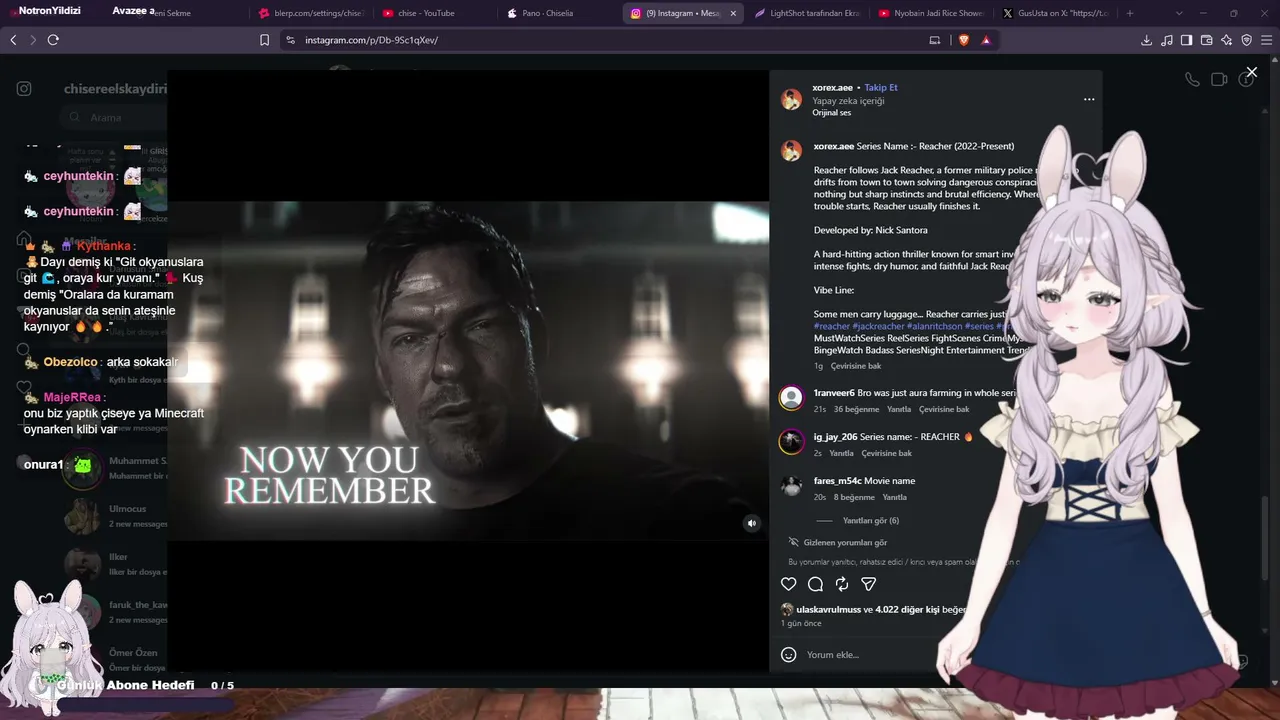This screenshot has height=720, width=1280.
Task: Open the Leo AI sparkle icon
Action: click(x=1226, y=40)
